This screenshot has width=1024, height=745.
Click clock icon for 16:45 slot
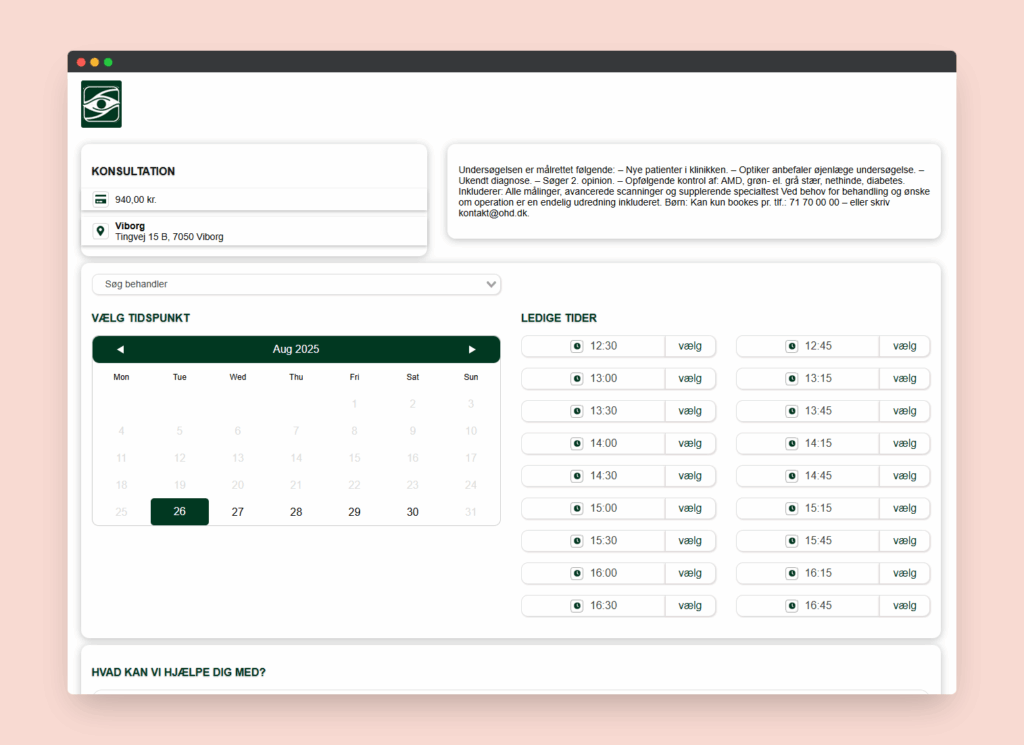[x=792, y=606]
